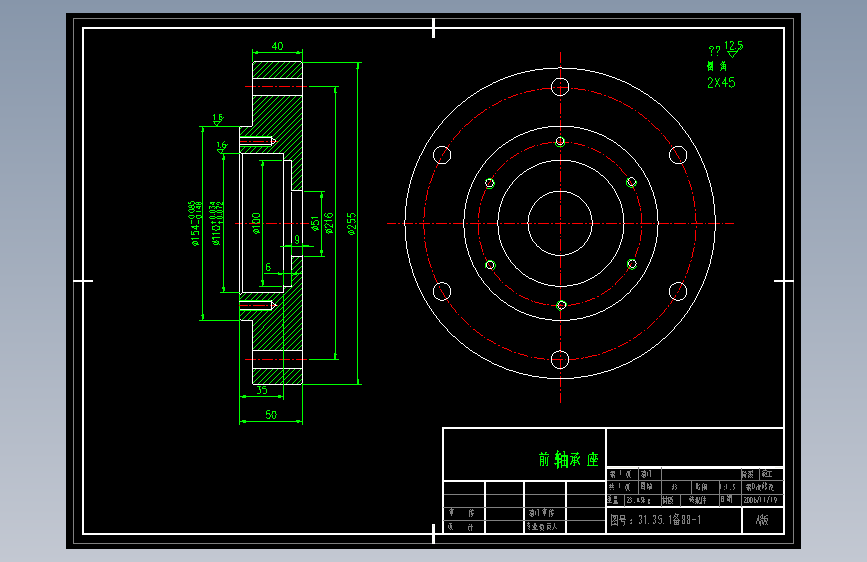Pick the ø216 bolt circle dimension

coord(329,223)
